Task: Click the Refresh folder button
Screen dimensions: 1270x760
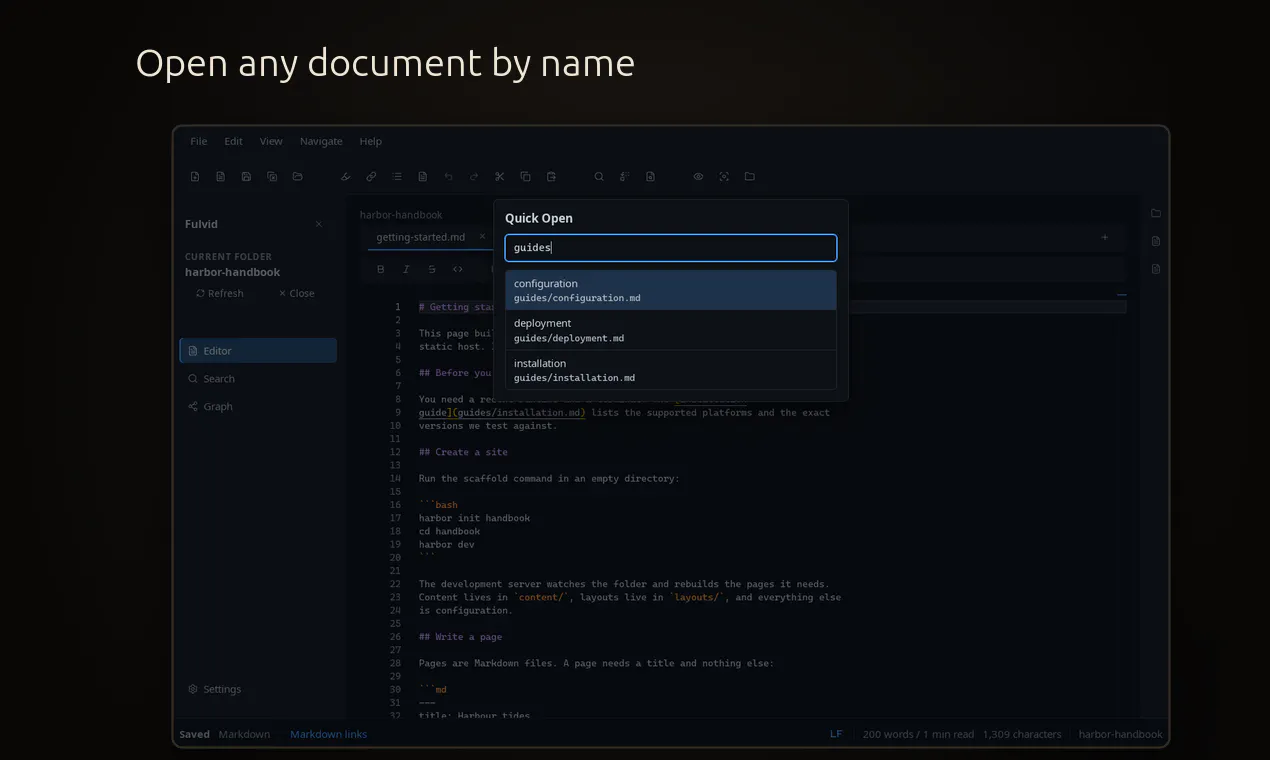Action: [219, 293]
